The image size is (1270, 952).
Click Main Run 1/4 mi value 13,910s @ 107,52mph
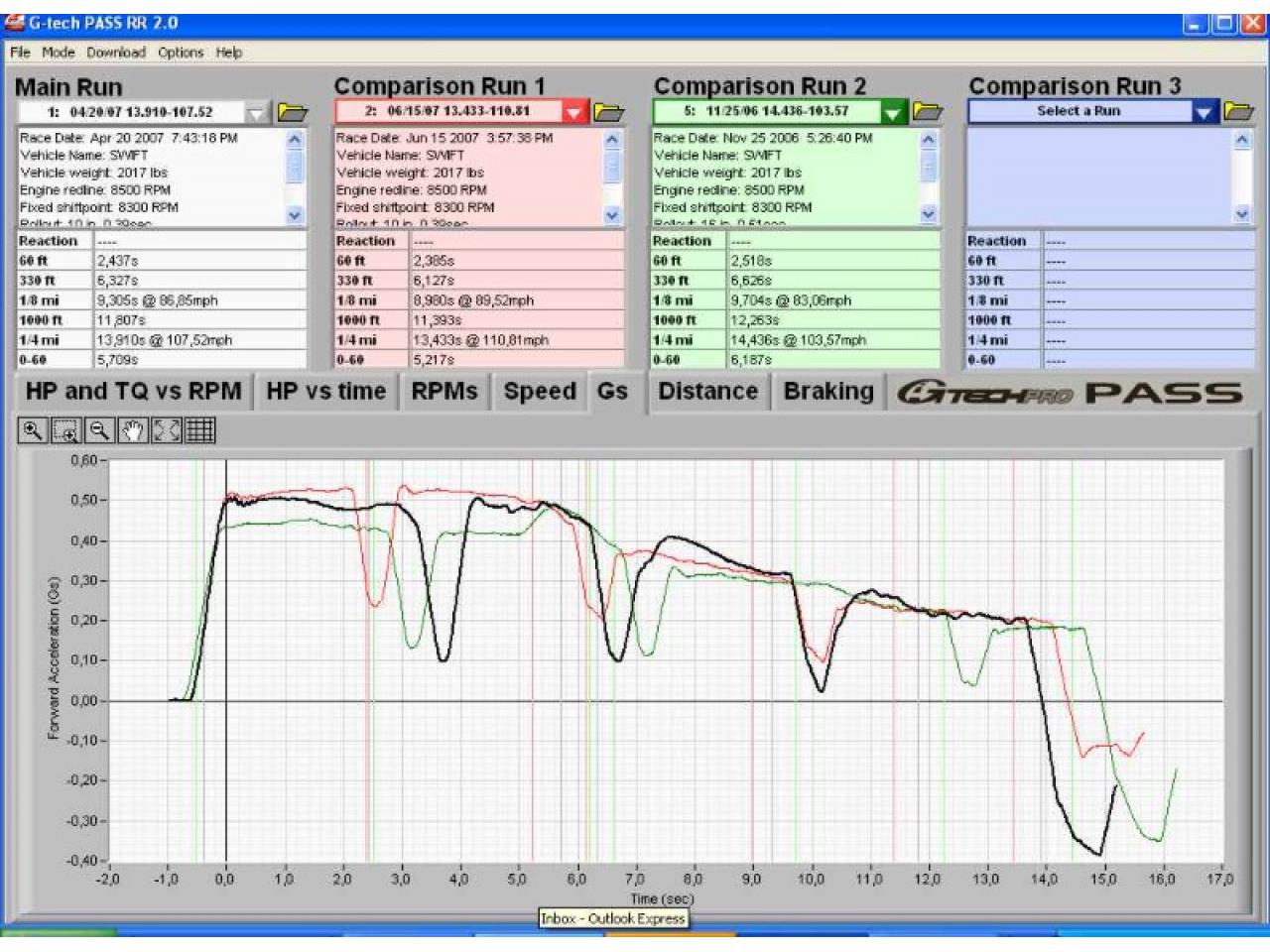point(164,340)
